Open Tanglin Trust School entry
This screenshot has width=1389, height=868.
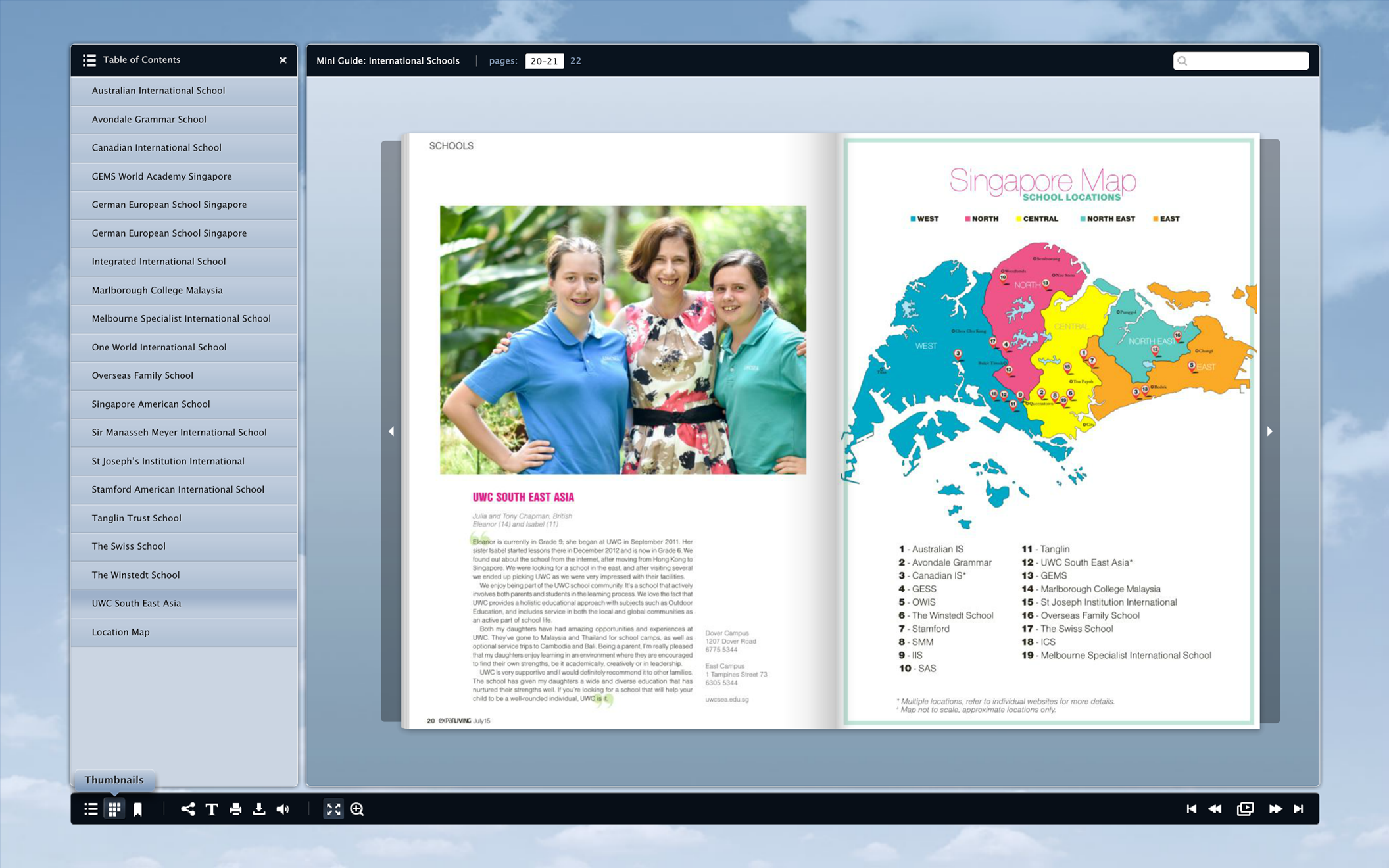184,518
